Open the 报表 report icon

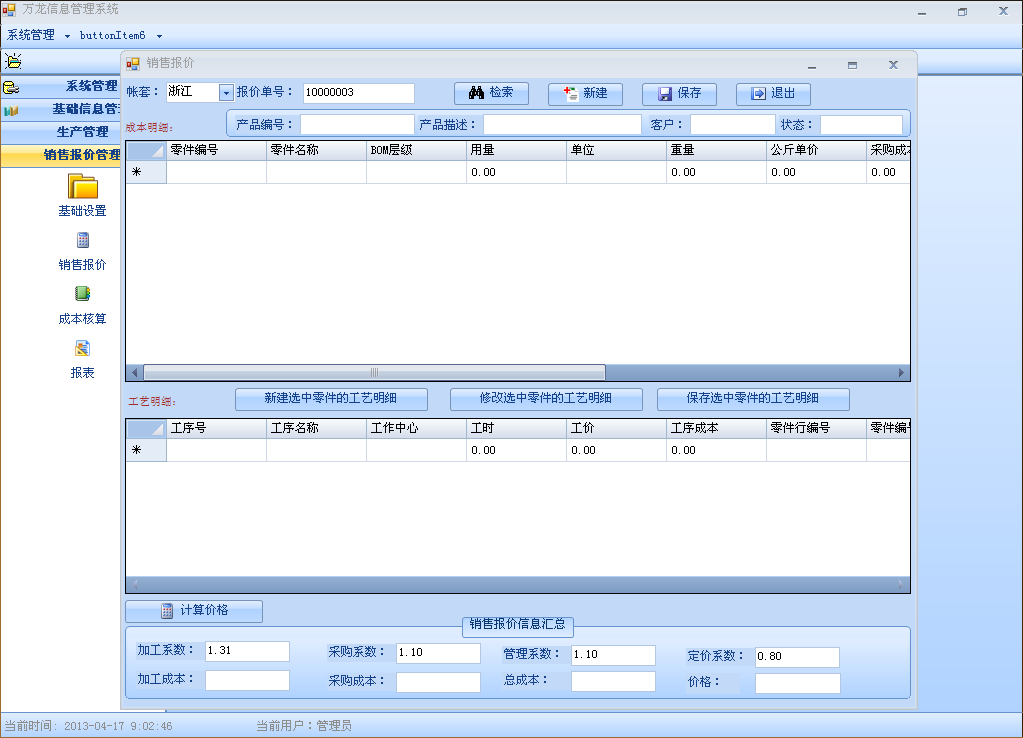point(82,348)
